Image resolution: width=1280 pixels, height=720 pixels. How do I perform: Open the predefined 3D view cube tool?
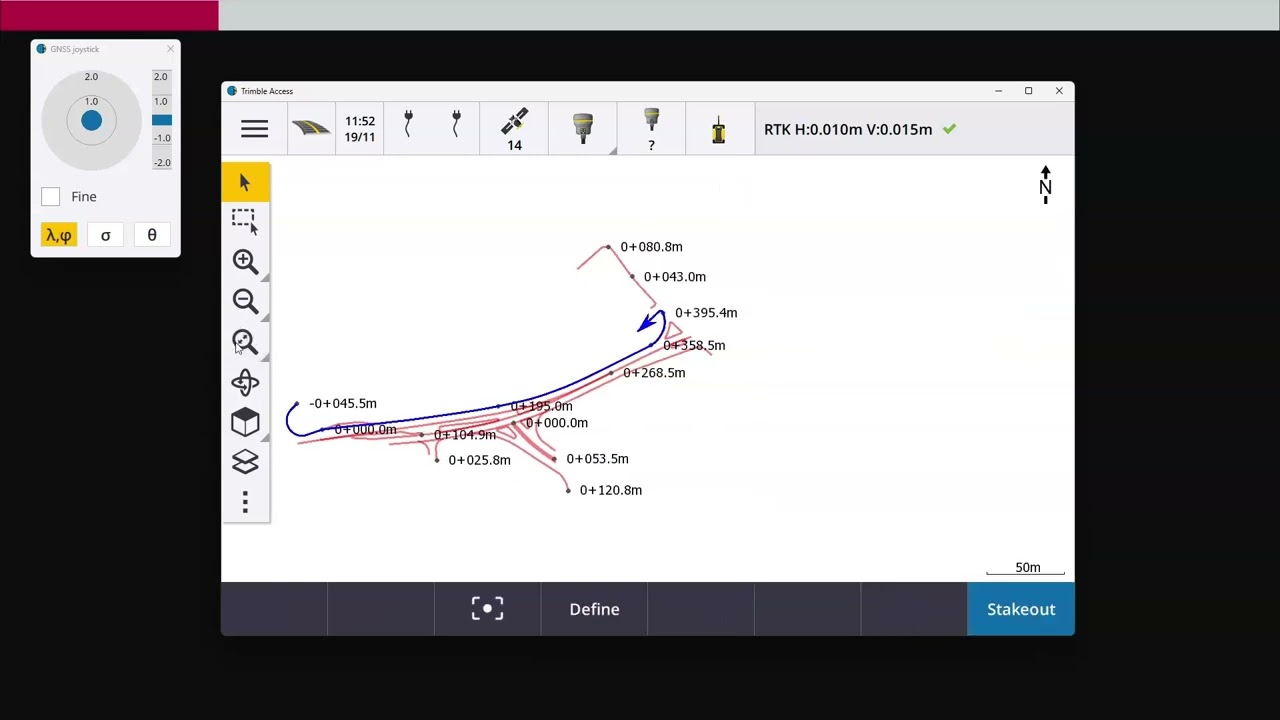tap(245, 422)
